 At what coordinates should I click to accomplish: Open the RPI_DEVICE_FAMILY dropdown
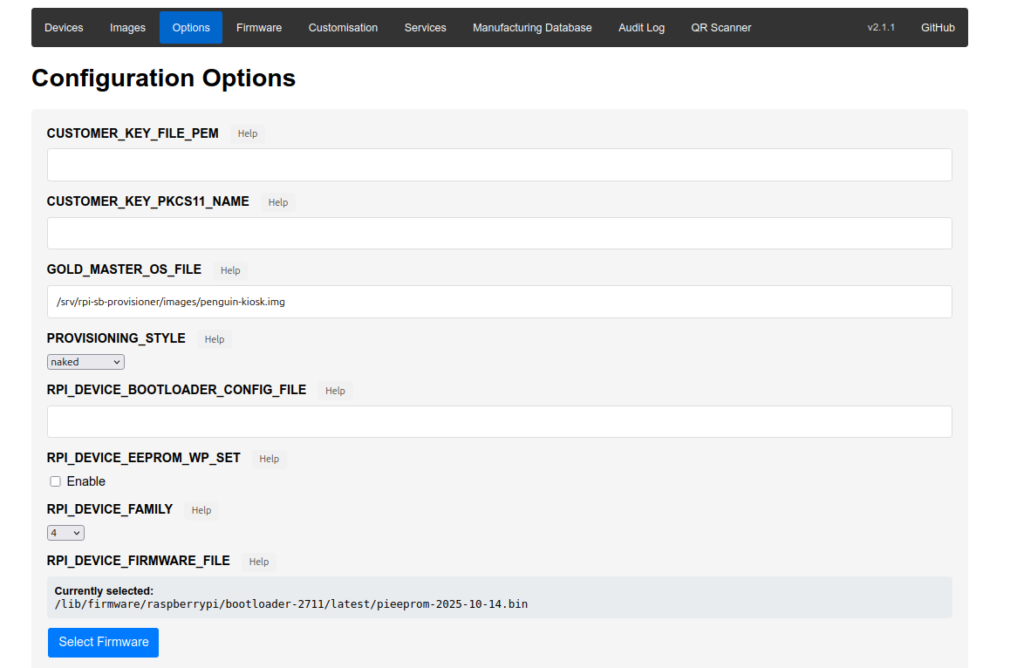pos(66,533)
